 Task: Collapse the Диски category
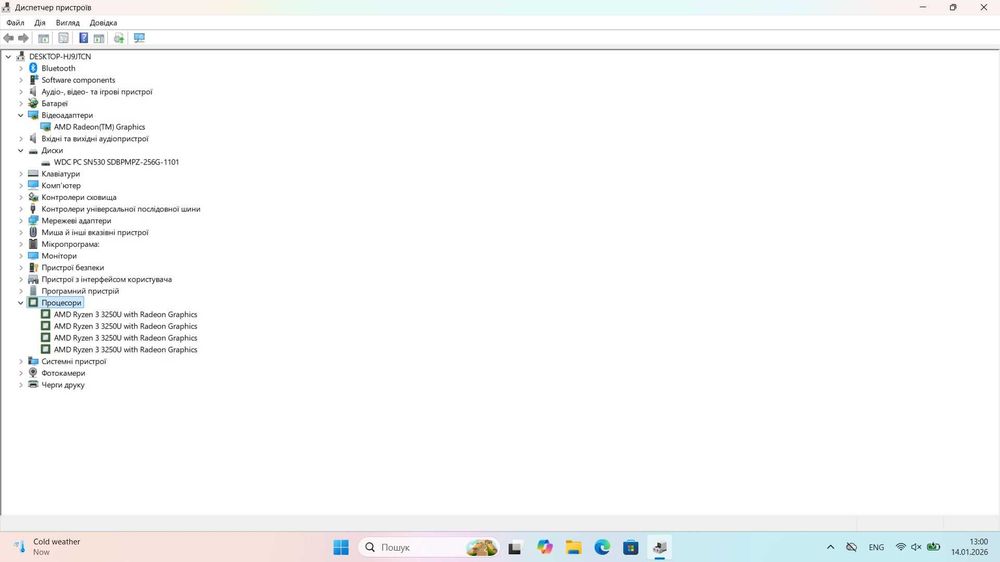point(20,151)
